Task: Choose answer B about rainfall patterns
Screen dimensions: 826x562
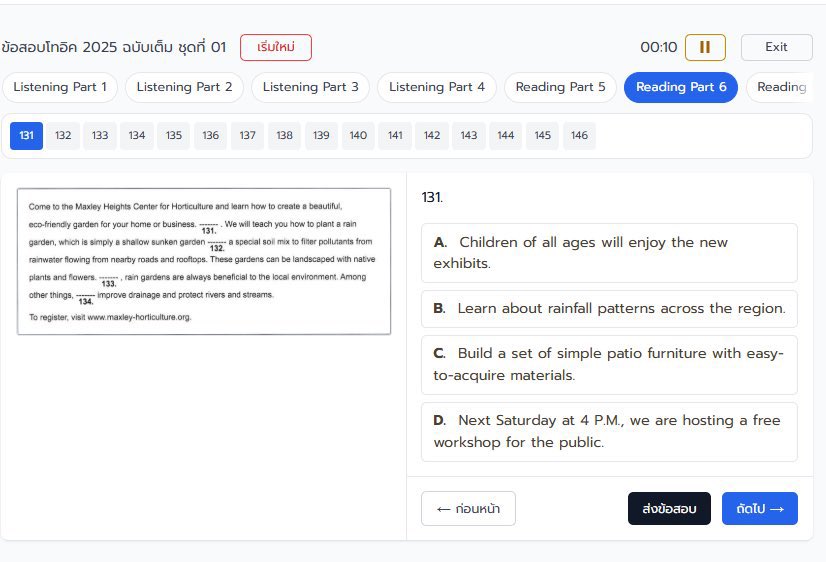Action: [x=609, y=309]
